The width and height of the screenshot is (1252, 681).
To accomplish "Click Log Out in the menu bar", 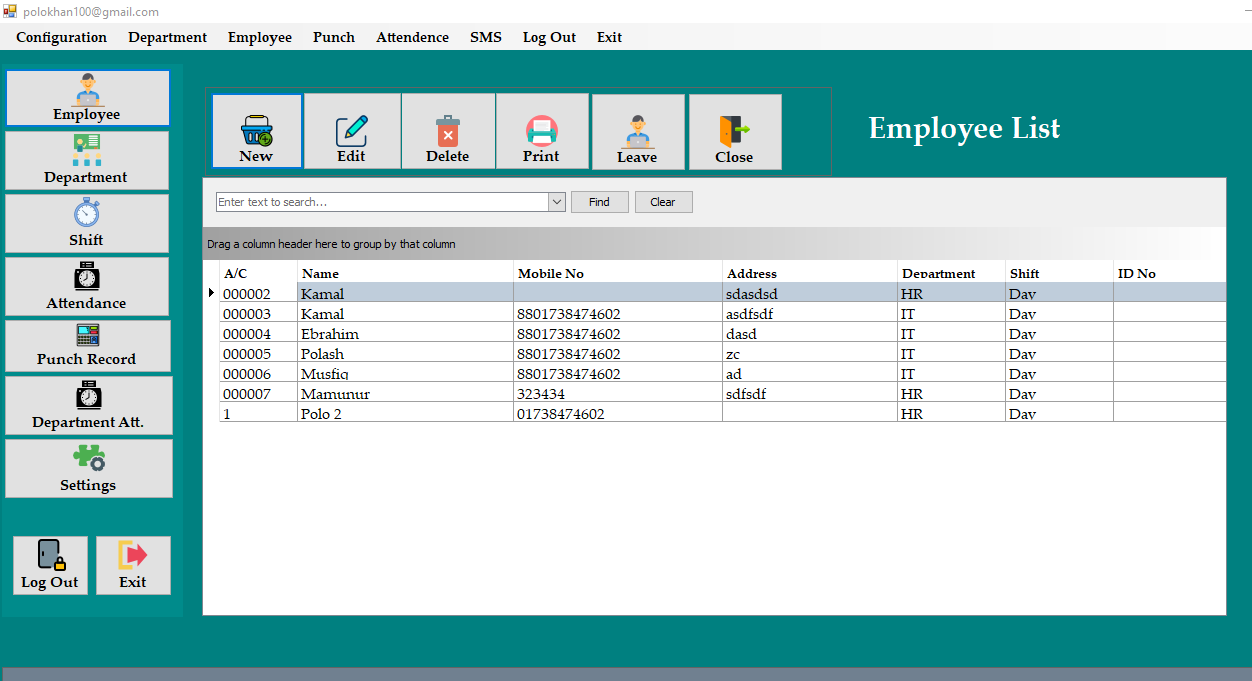I will [549, 37].
